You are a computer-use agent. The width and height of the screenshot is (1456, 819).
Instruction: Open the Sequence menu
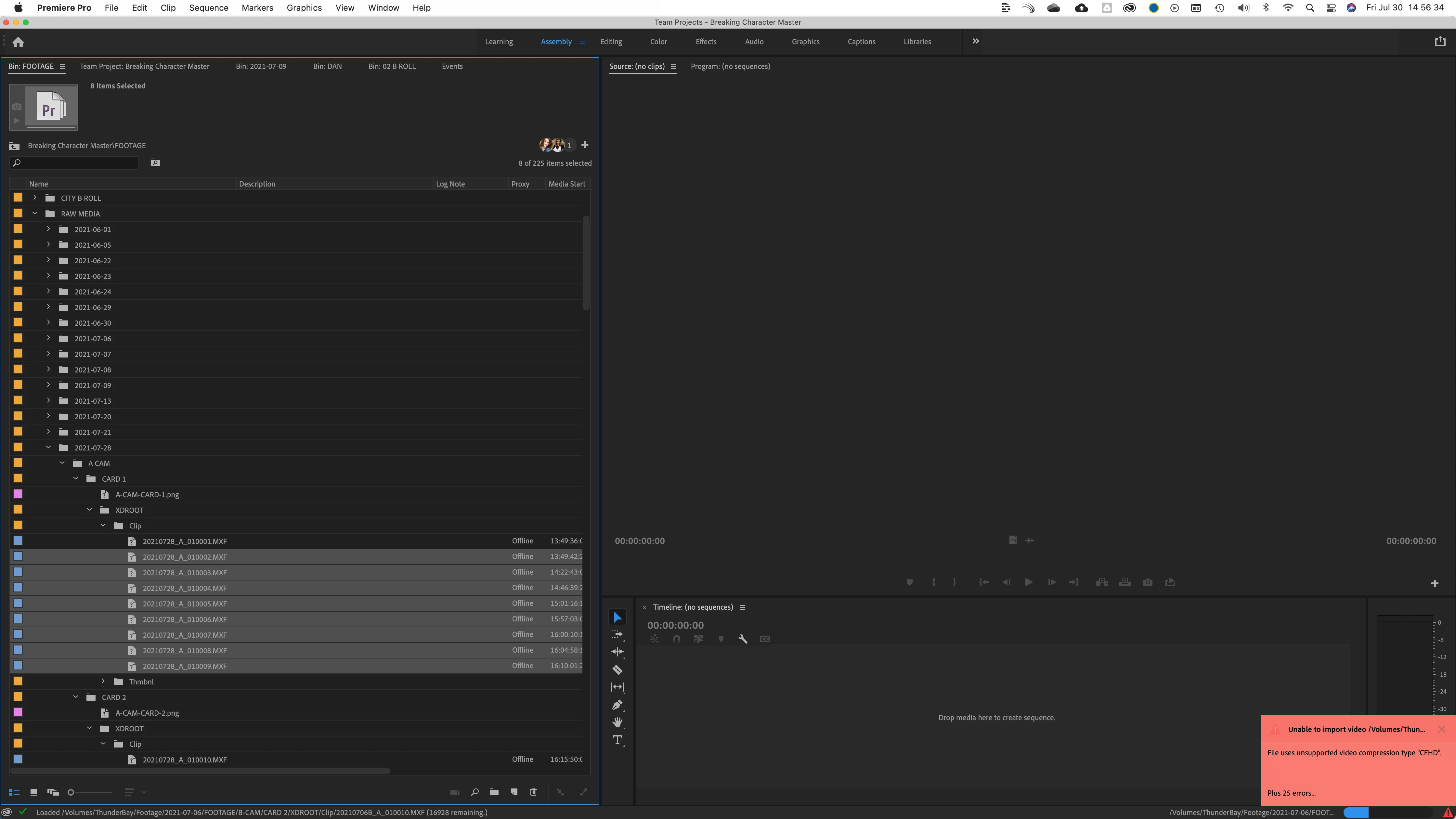209,8
